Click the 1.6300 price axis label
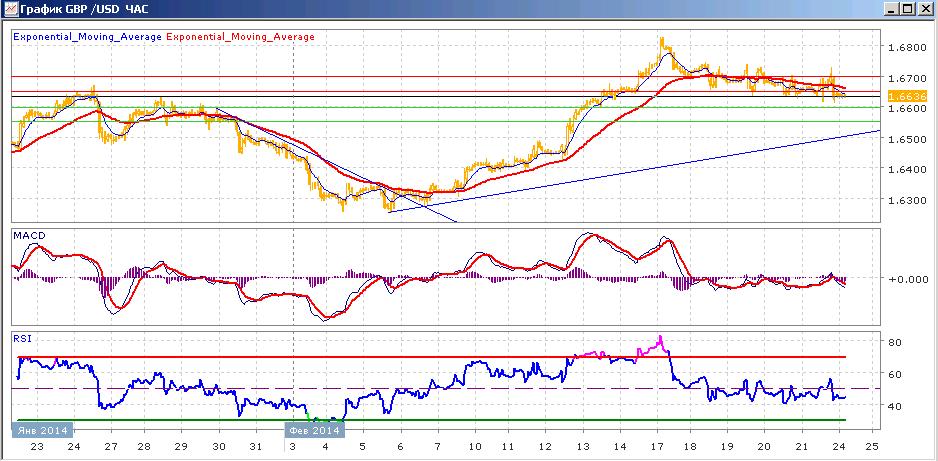This screenshot has height=461, width=938. click(x=907, y=200)
